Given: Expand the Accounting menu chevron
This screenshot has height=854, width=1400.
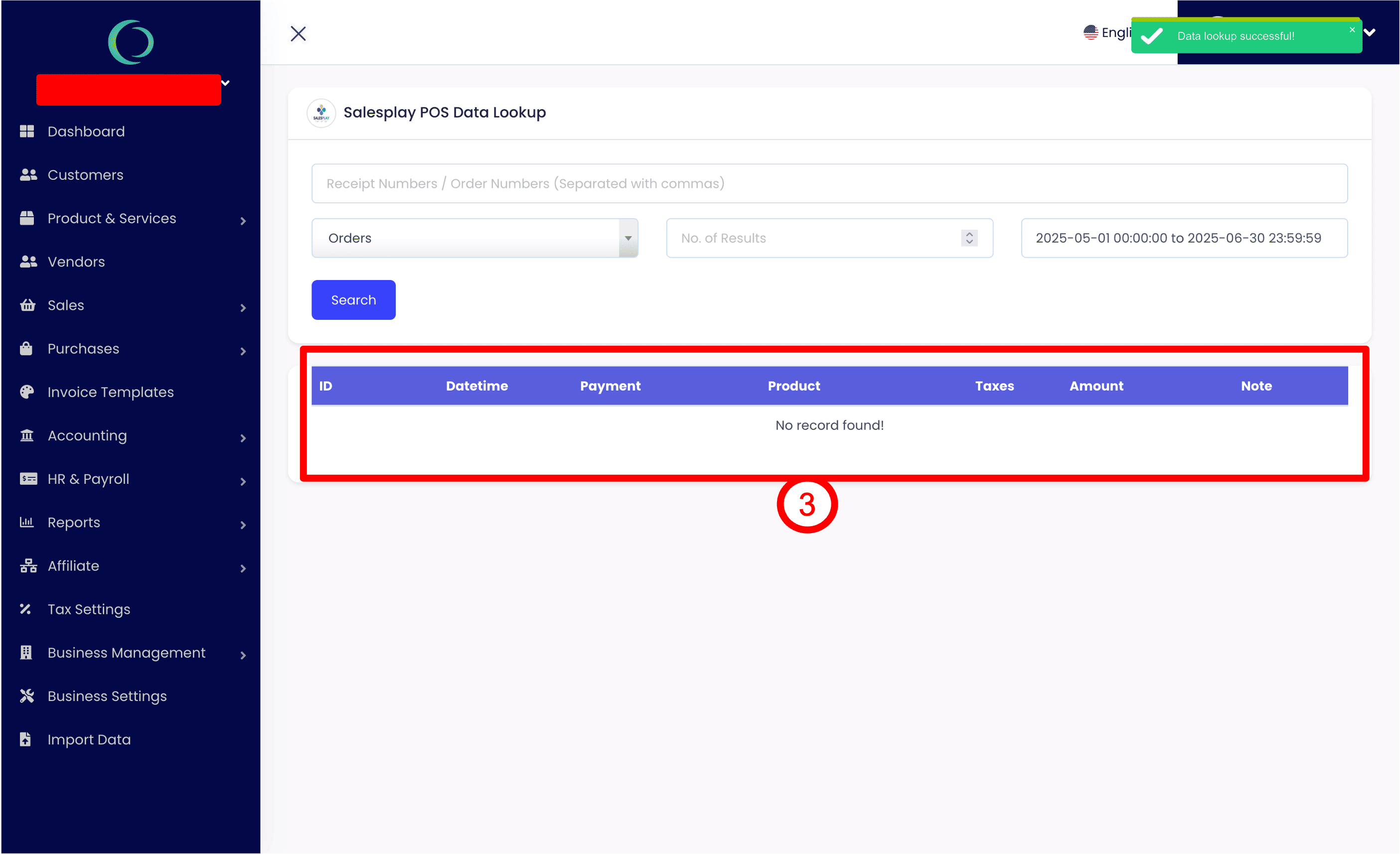Looking at the screenshot, I should tap(243, 438).
